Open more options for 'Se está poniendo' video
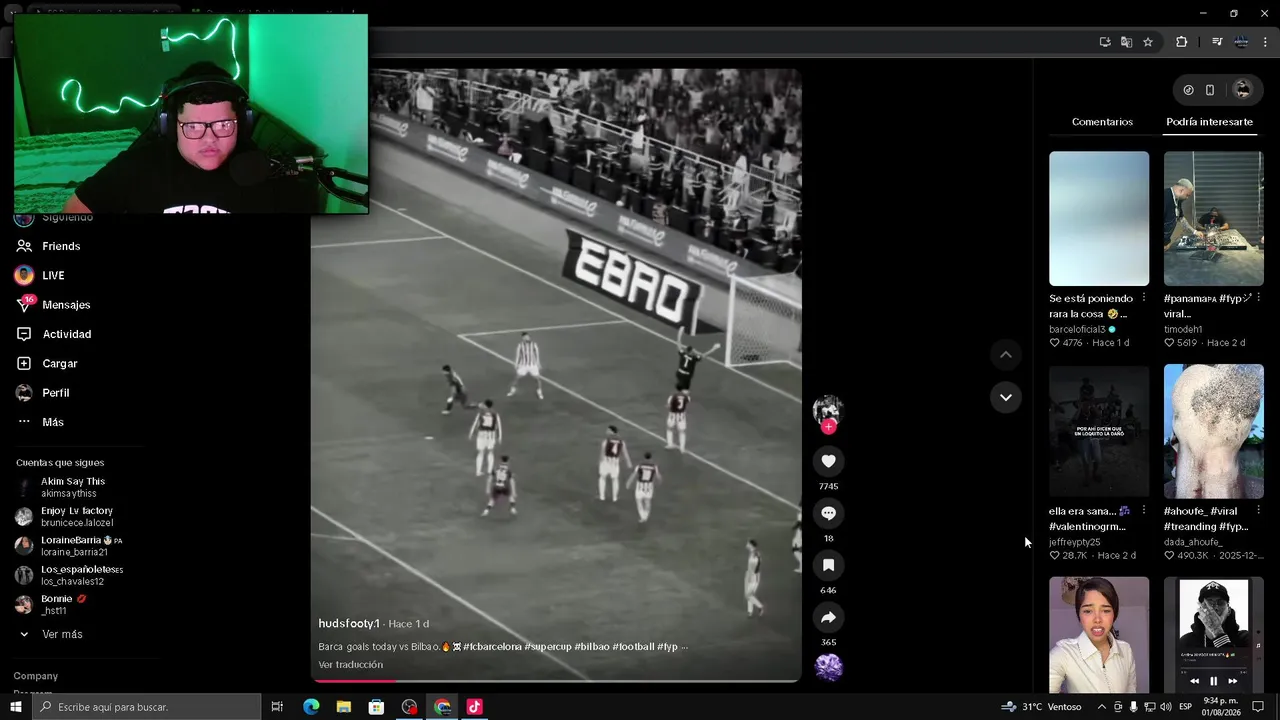This screenshot has width=1280, height=720. [1143, 298]
